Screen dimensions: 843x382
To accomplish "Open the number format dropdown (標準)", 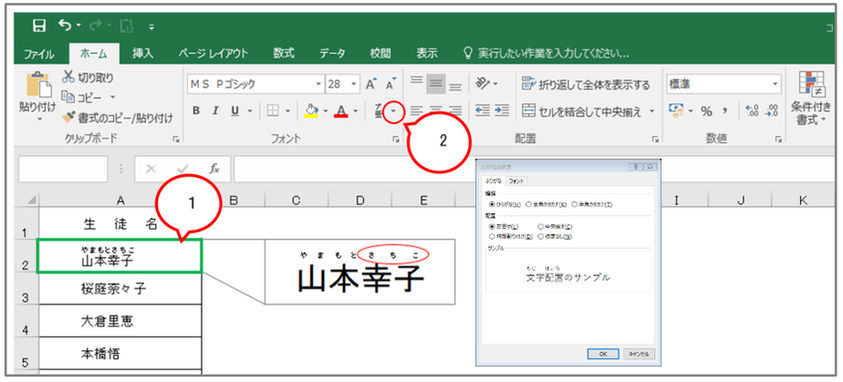I will [775, 84].
